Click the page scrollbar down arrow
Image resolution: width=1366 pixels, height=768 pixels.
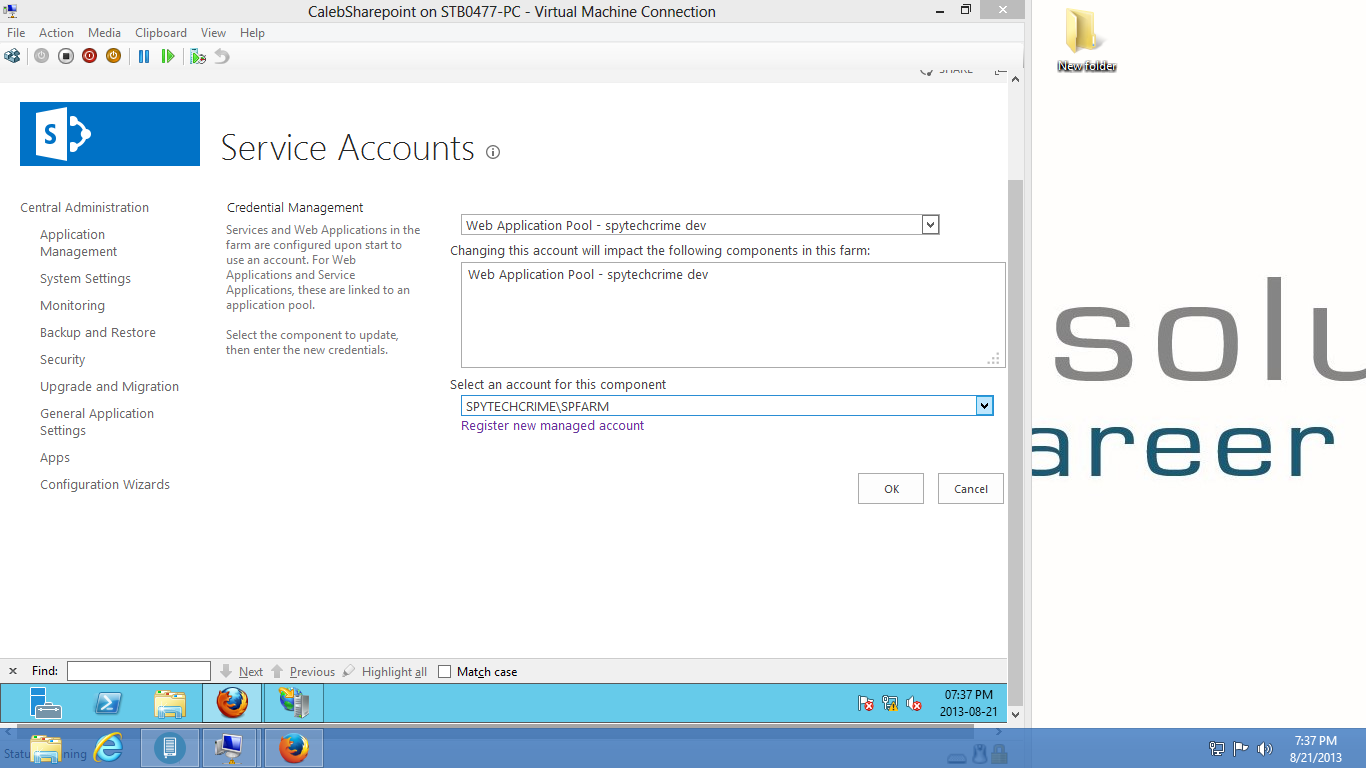click(x=1016, y=715)
